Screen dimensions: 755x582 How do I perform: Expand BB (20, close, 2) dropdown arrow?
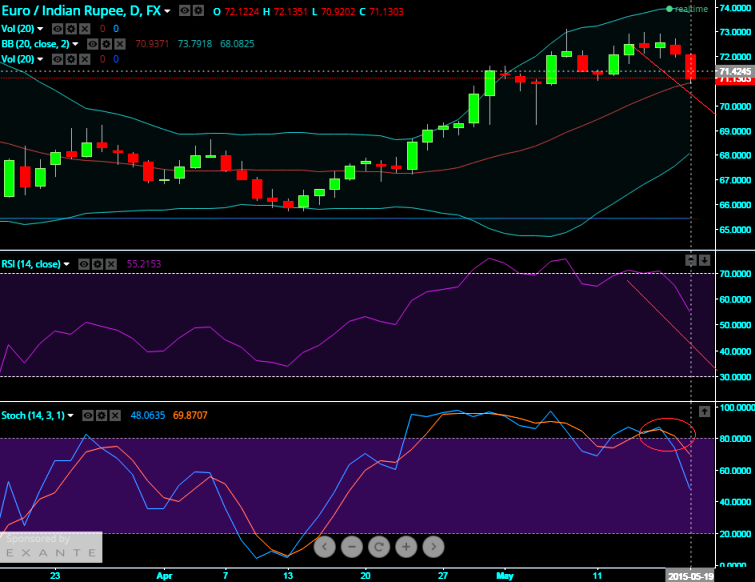point(75,44)
